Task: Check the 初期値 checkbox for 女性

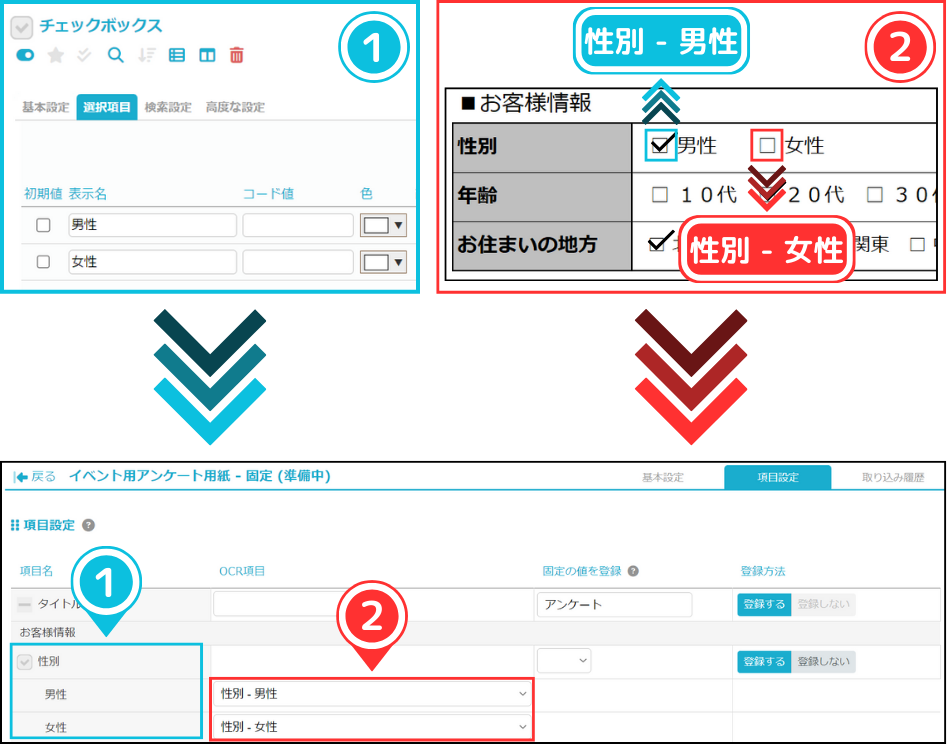Action: 43,262
